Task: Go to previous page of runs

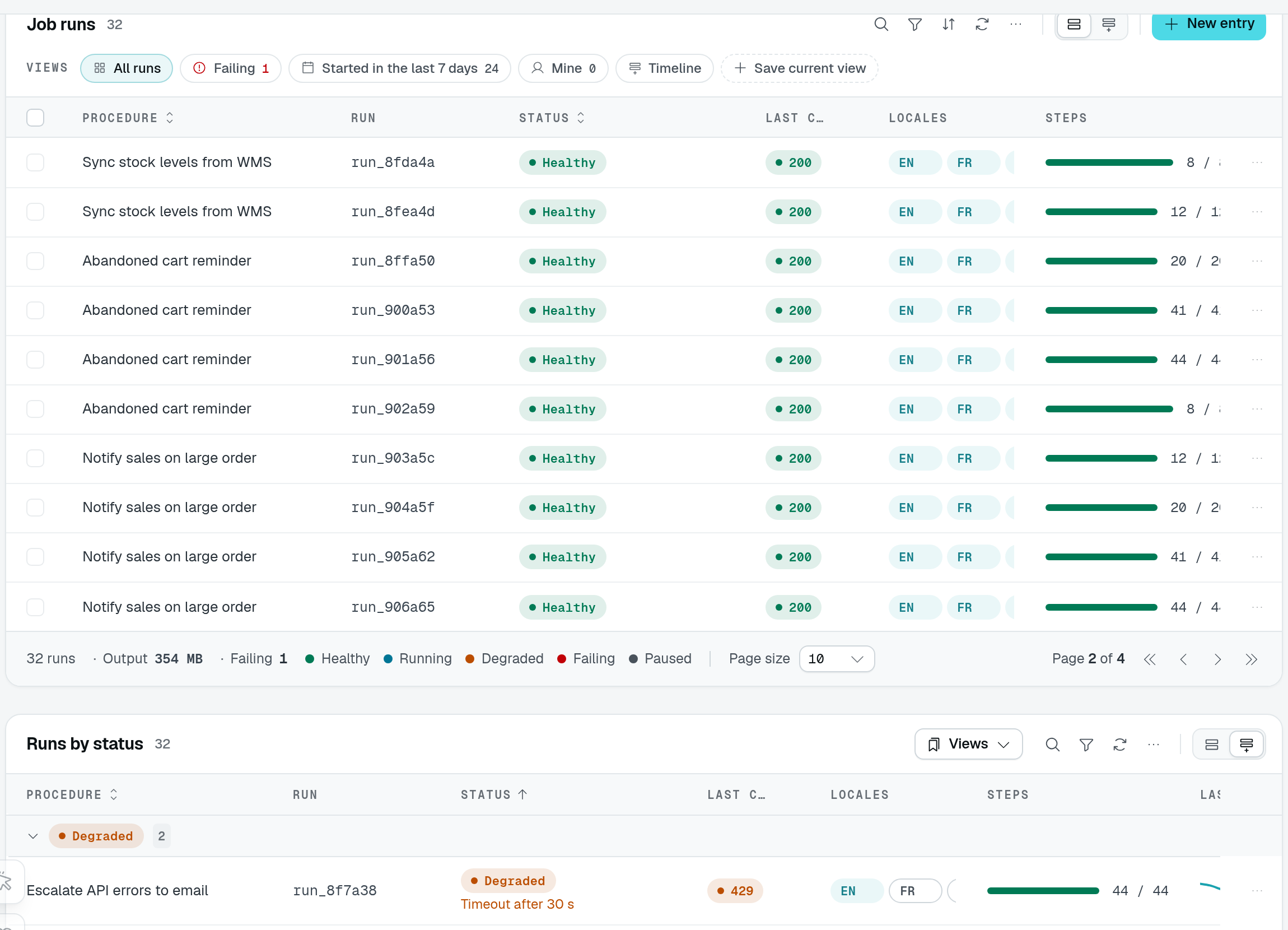Action: point(1183,659)
